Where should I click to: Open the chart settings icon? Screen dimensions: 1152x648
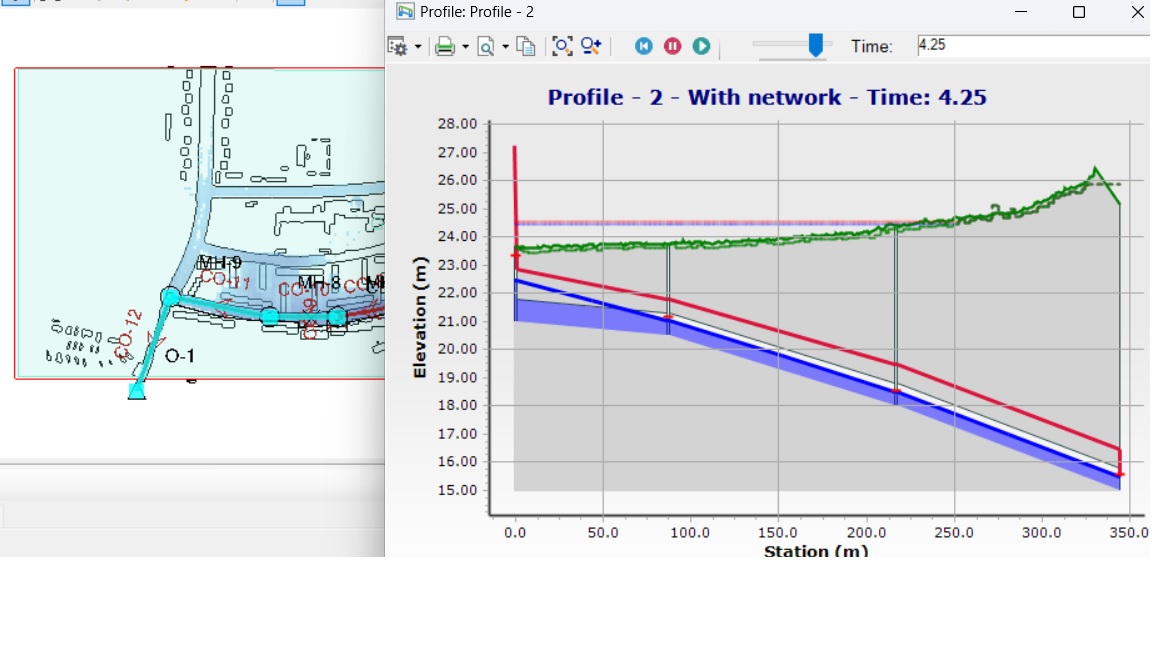pyautogui.click(x=398, y=46)
